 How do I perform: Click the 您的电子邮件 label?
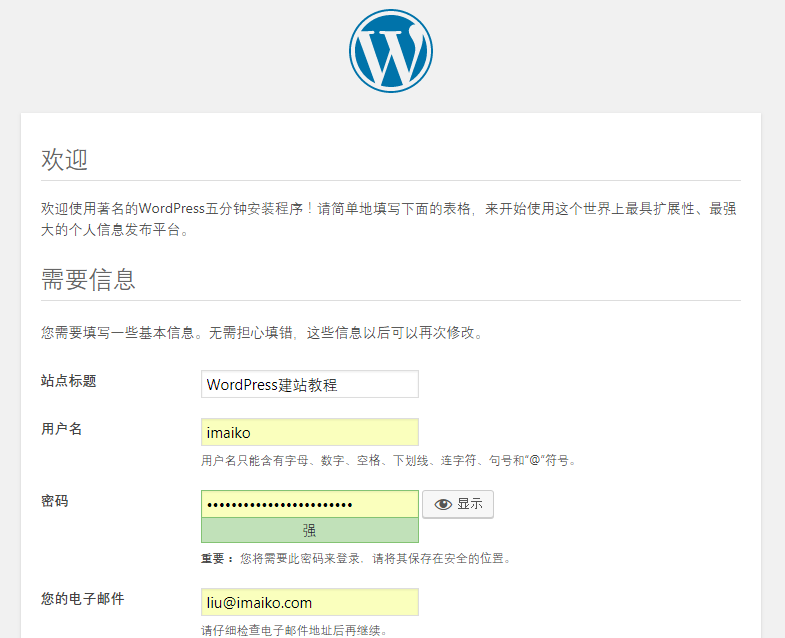83,599
